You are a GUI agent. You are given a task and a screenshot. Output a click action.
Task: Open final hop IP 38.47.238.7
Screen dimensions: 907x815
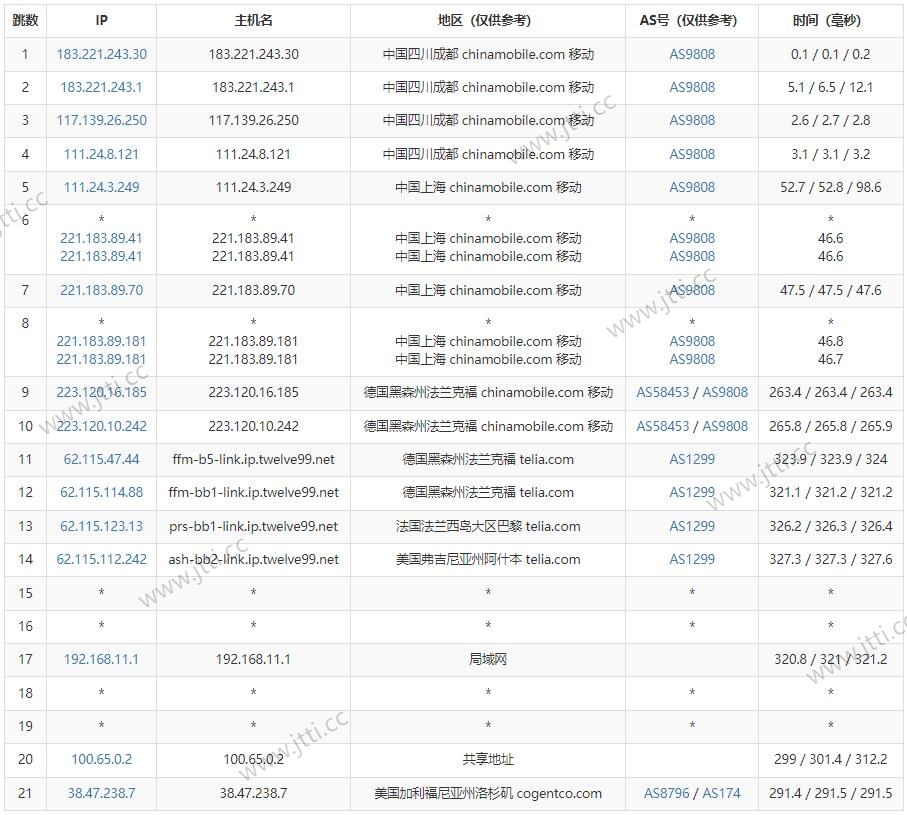pyautogui.click(x=101, y=793)
